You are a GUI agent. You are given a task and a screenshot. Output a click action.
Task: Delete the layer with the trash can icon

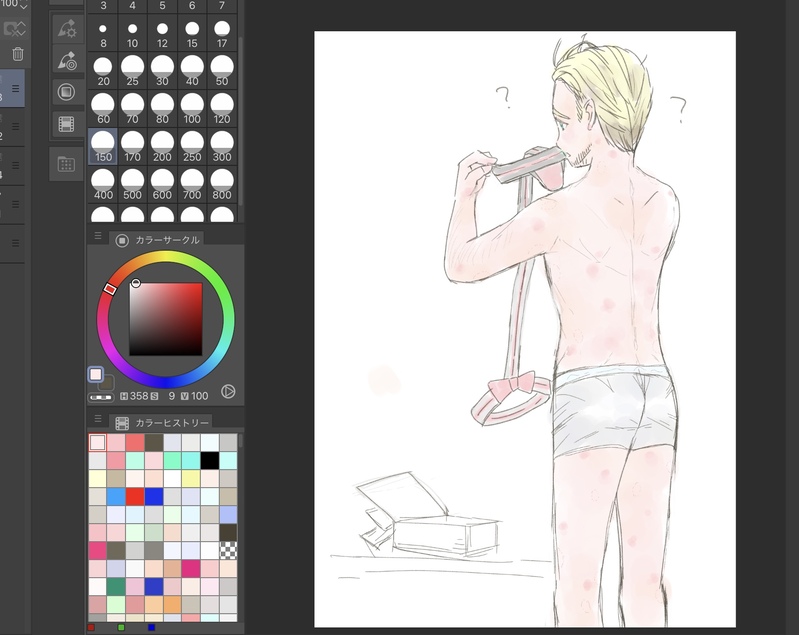coord(17,54)
